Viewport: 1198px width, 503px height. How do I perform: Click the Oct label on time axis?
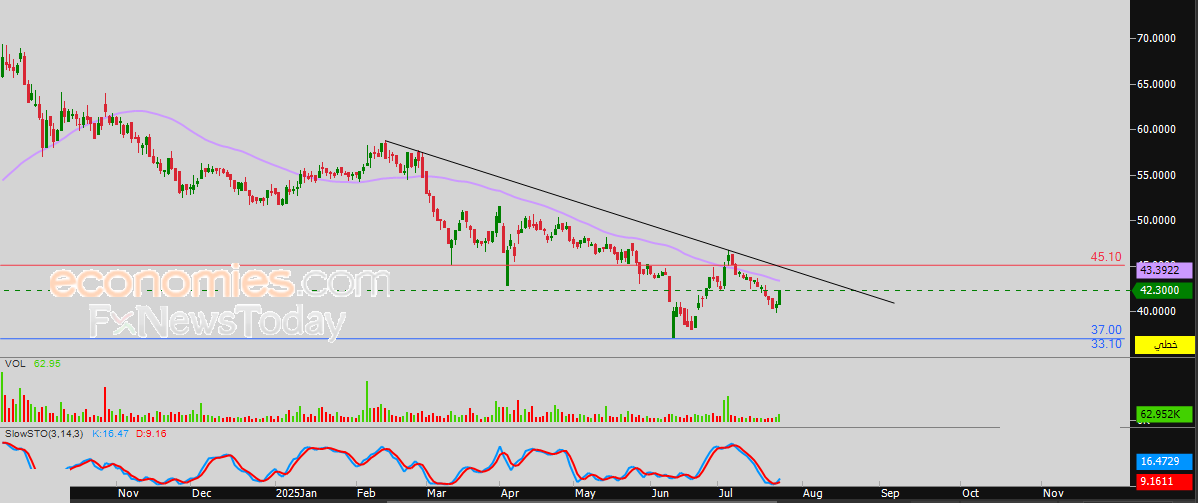pos(970,495)
